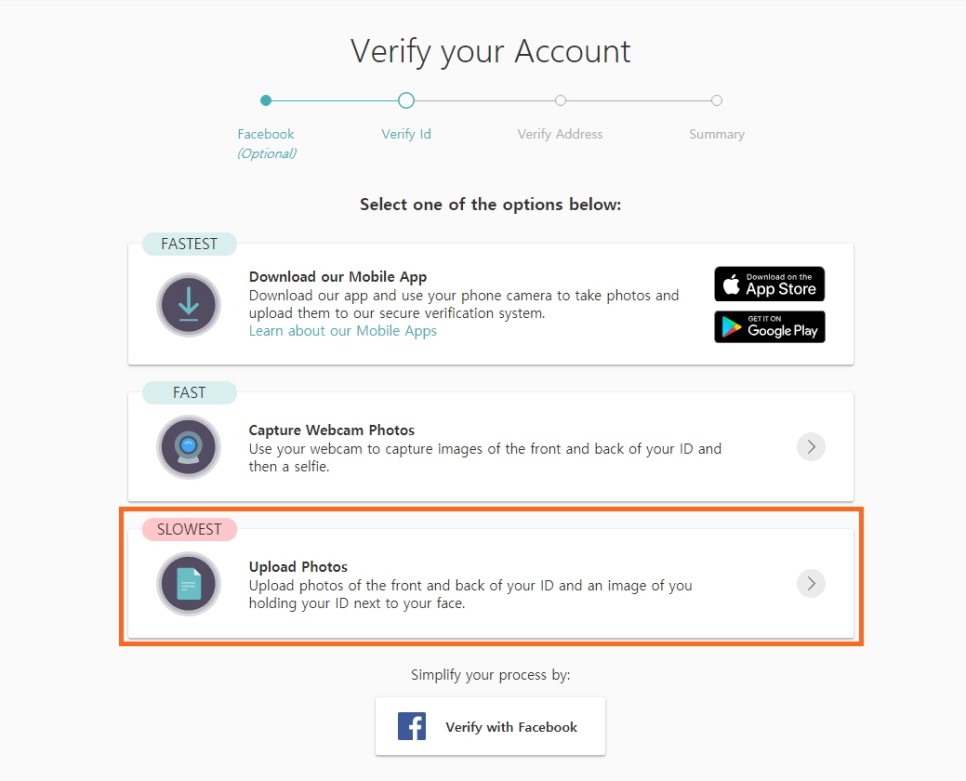Click the Verify Address step circle
This screenshot has height=781, width=966.
click(560, 100)
